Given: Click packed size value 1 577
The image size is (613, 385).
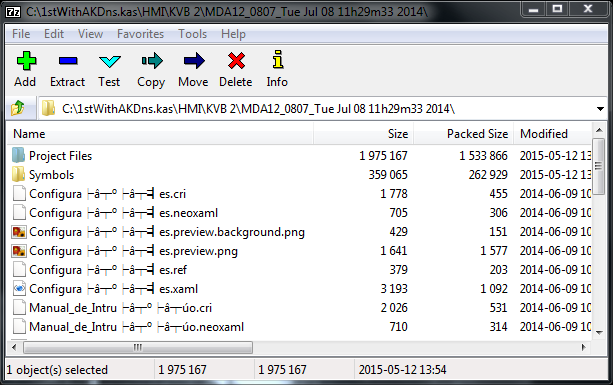Looking at the screenshot, I should tap(494, 251).
